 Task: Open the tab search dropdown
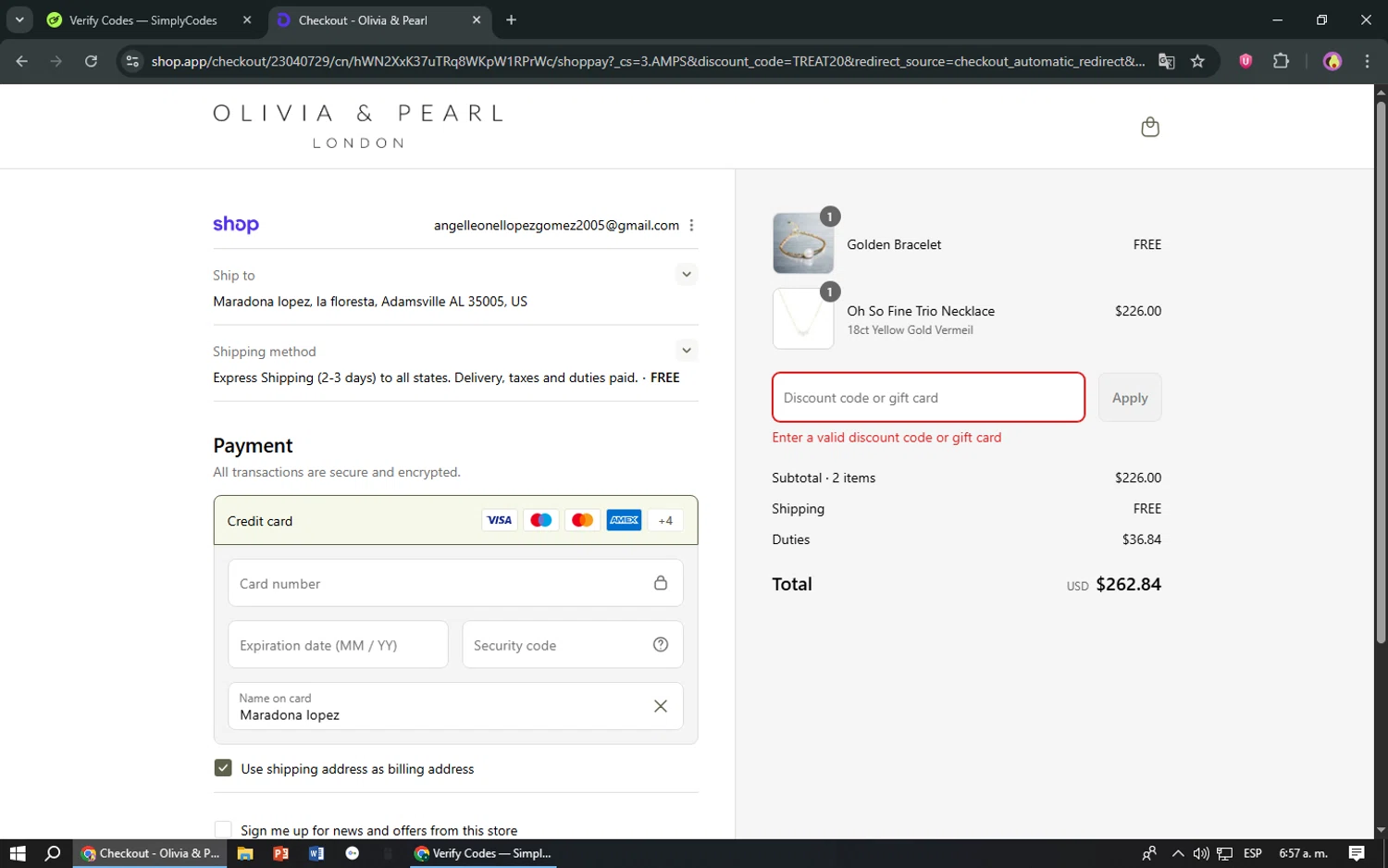point(19,19)
